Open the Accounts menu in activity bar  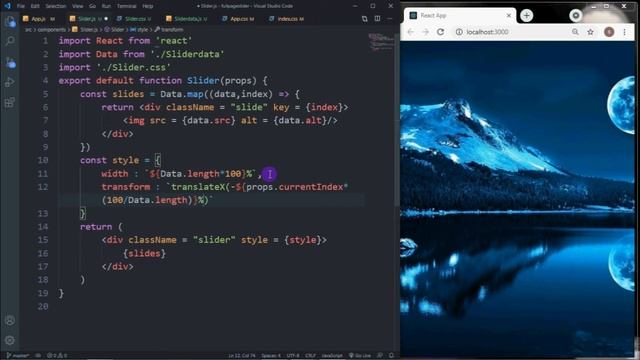click(x=10, y=320)
